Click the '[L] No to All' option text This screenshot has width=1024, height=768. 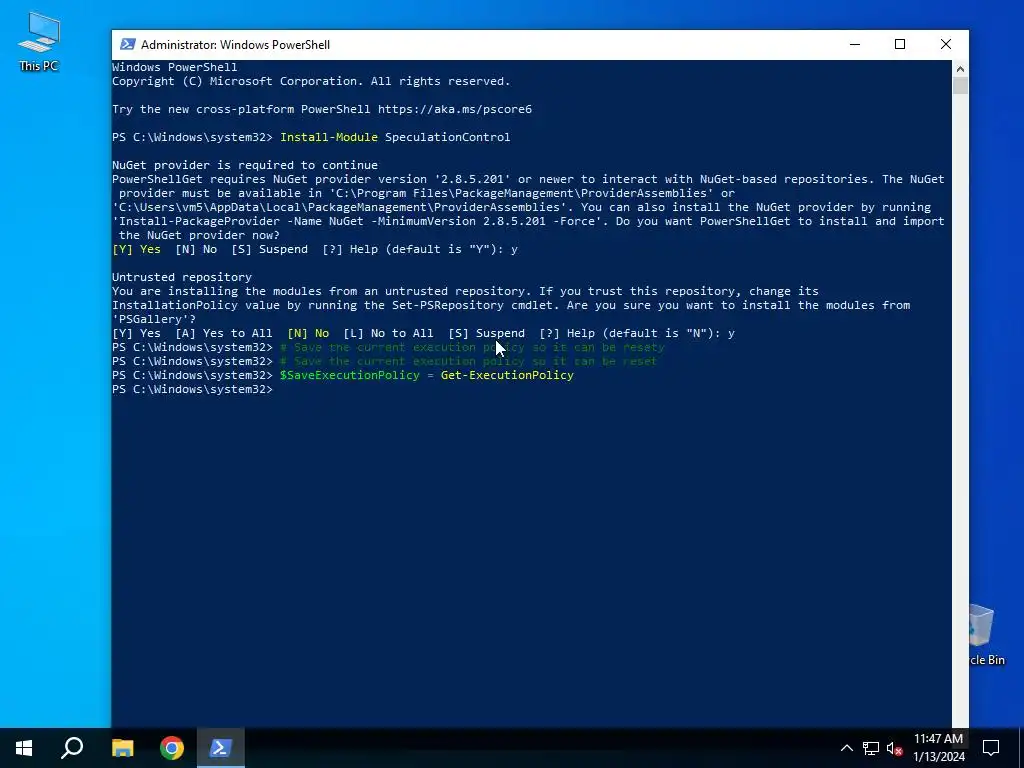pos(389,333)
